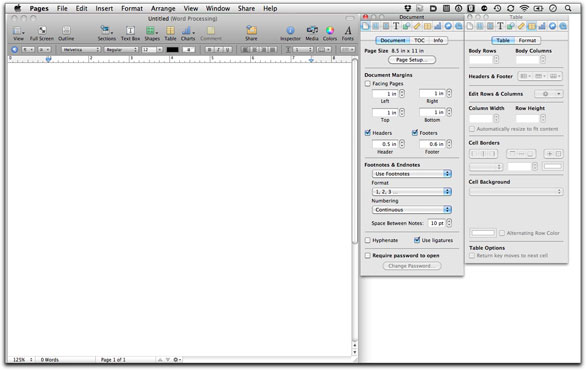Viewport: 586px width, 370px height.
Task: Select Text inspector icon in Table inspector window
Action: click(500, 26)
